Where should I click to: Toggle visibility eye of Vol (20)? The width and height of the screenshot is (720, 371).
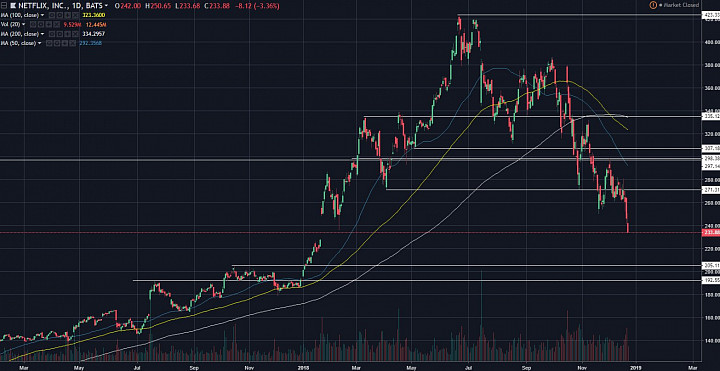tap(33, 24)
